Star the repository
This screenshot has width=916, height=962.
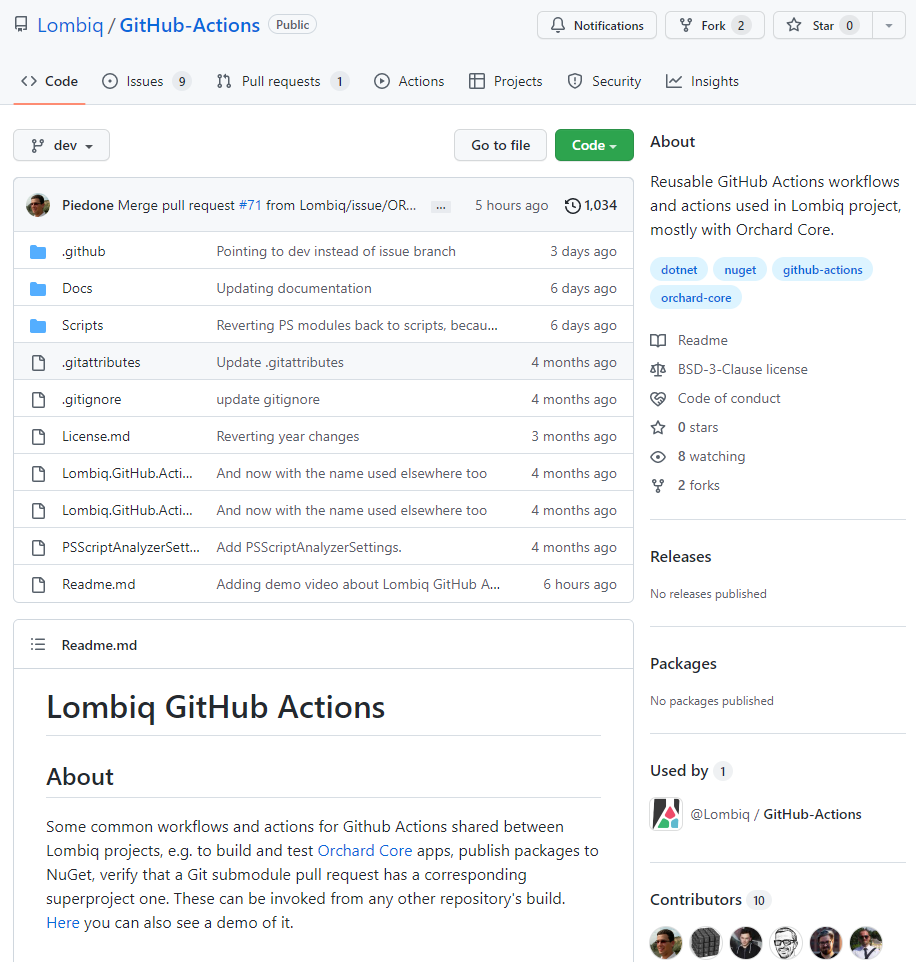coord(822,25)
